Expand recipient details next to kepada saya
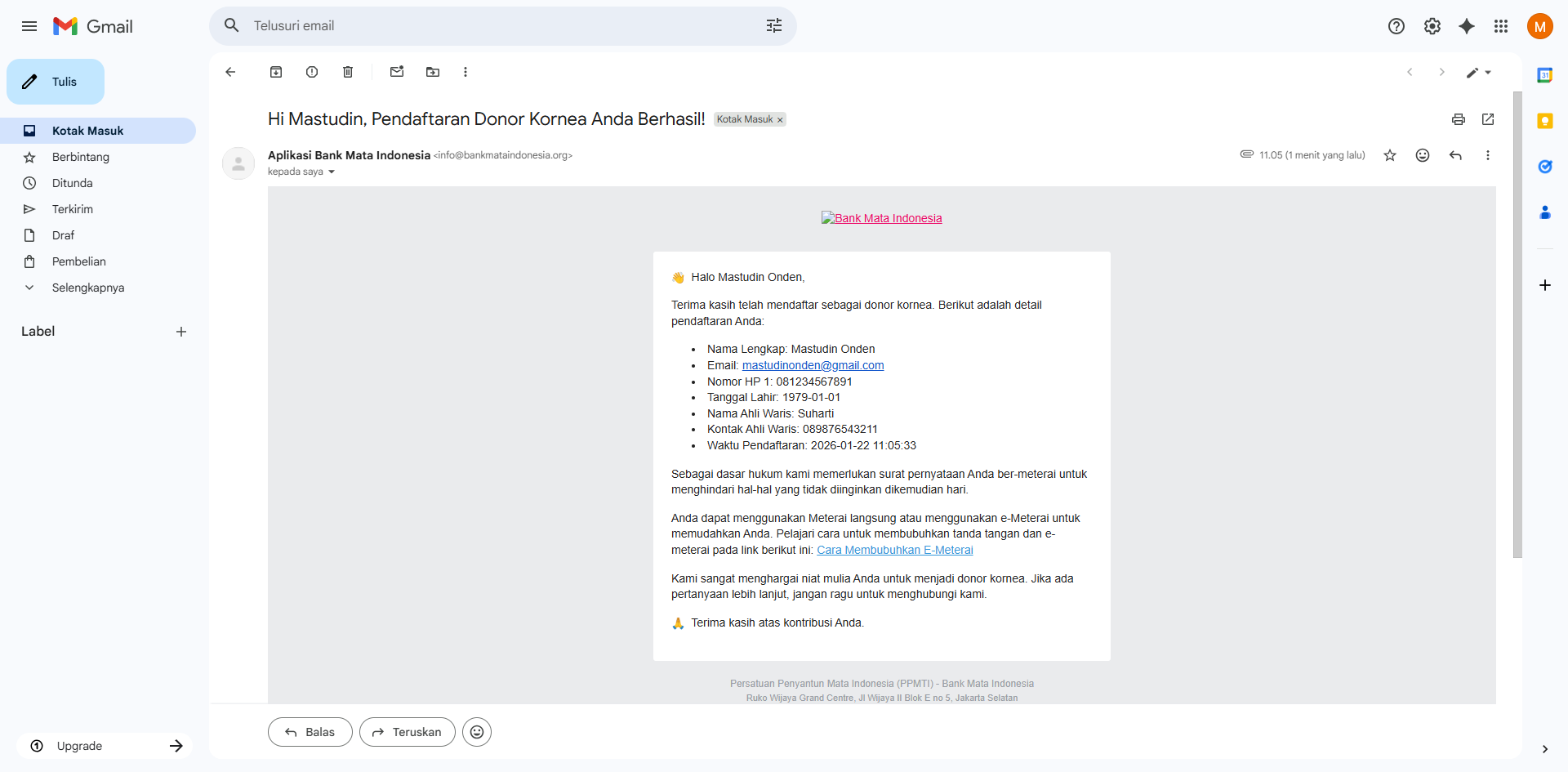 332,172
